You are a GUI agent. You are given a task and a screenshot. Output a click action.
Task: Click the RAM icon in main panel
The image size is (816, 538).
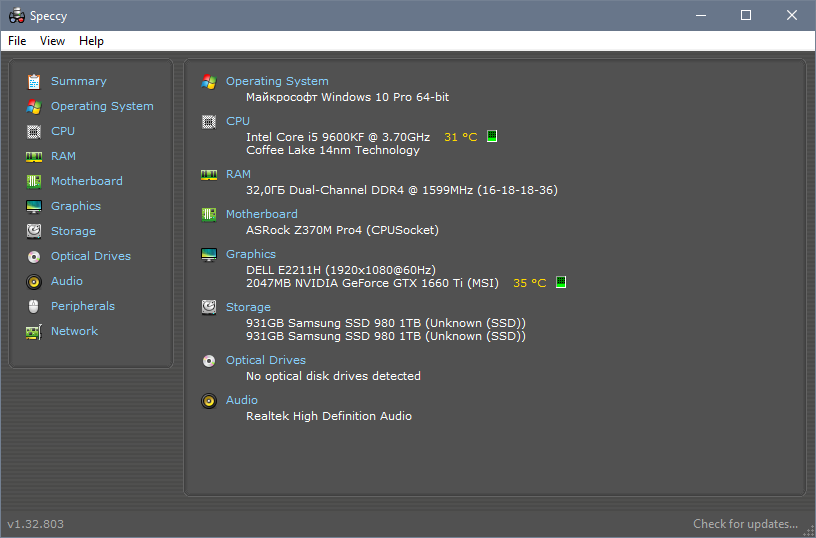[x=209, y=175]
